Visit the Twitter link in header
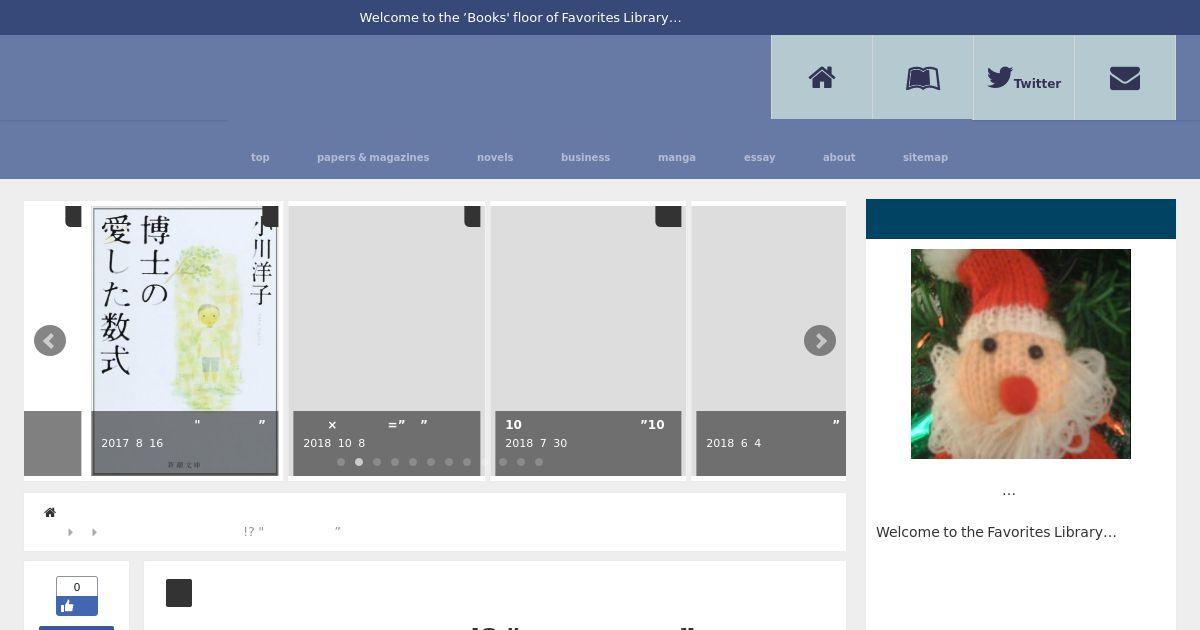 point(1024,78)
